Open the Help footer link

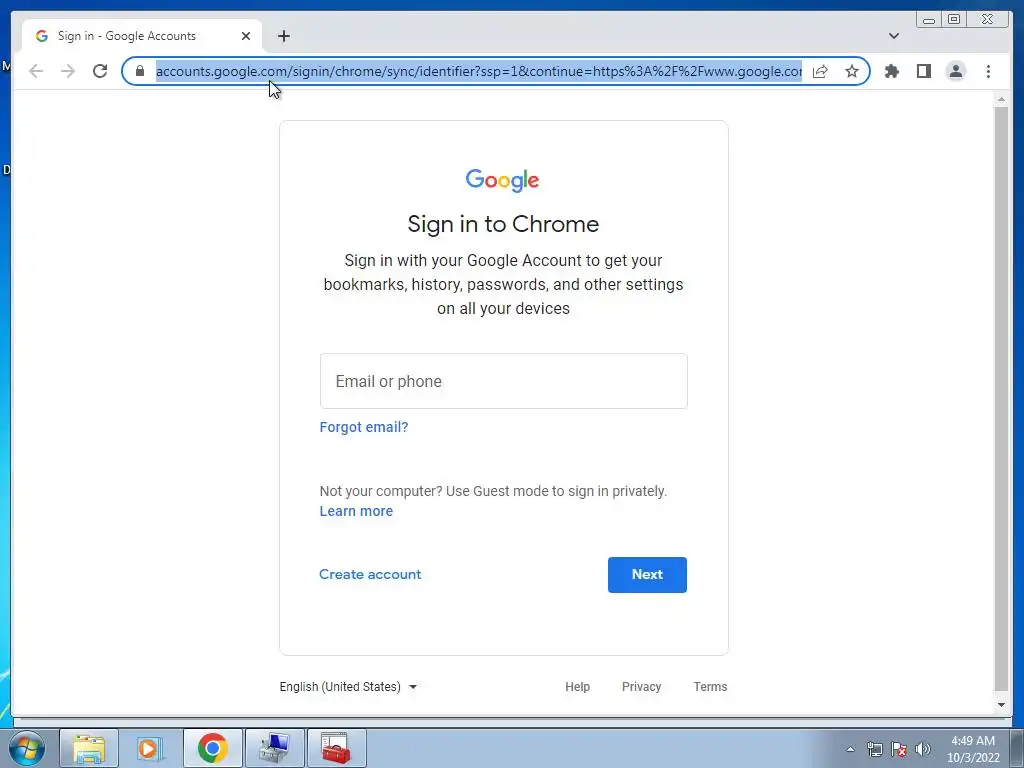tap(577, 687)
